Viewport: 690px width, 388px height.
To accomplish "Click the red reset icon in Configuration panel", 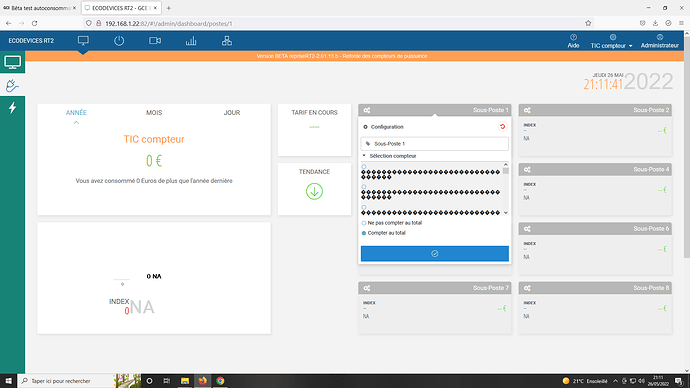I will point(502,127).
